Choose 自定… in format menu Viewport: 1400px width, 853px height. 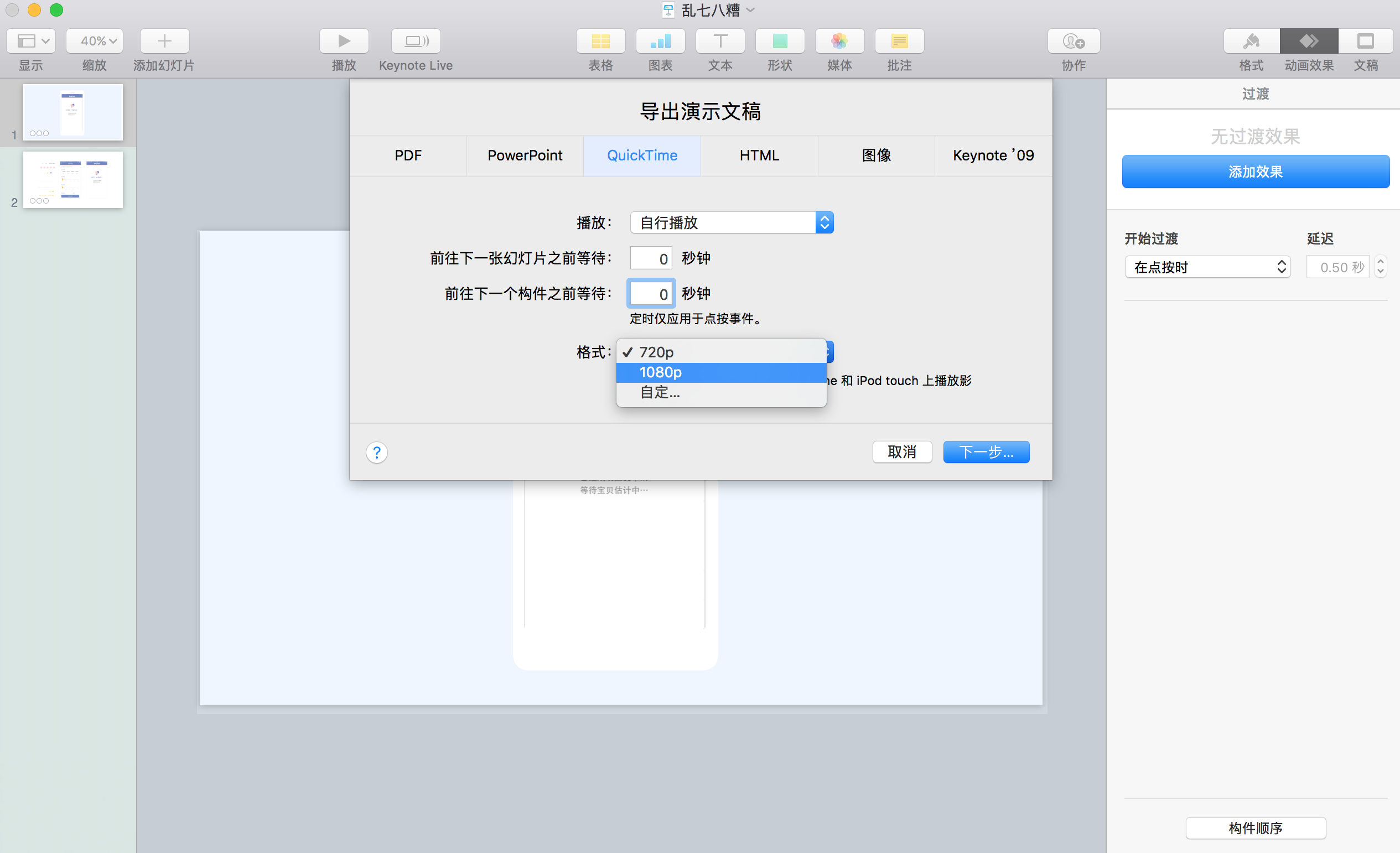point(721,392)
